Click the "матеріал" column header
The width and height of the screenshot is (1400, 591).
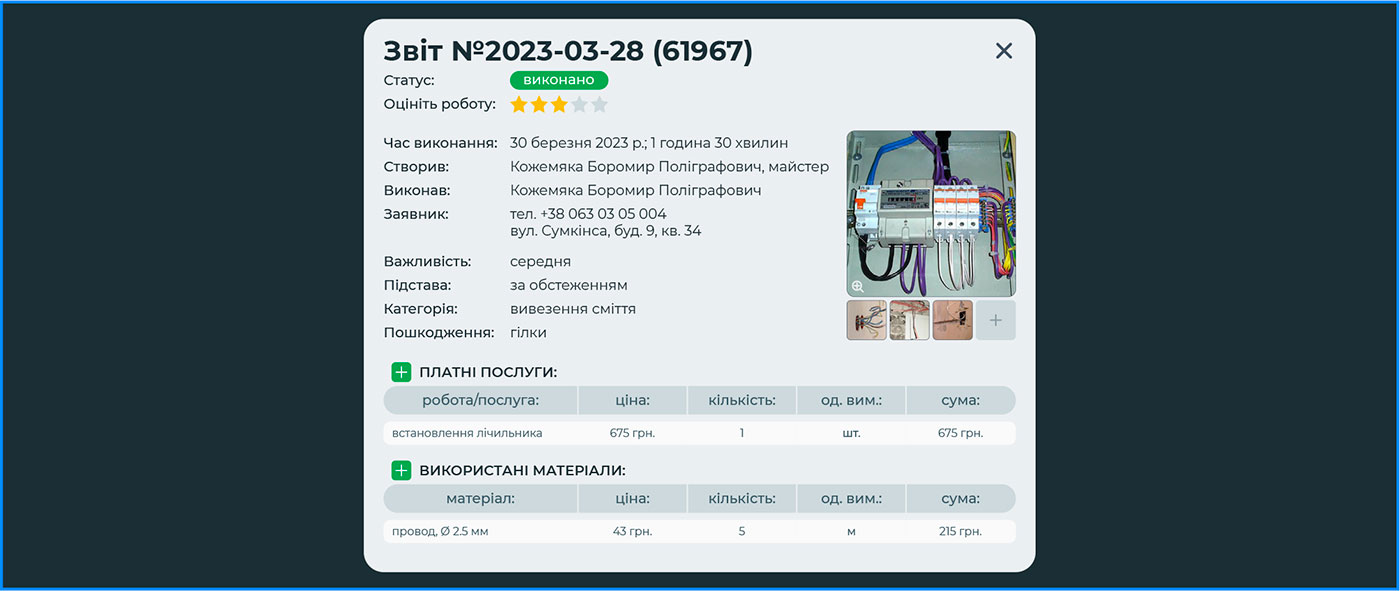click(480, 499)
